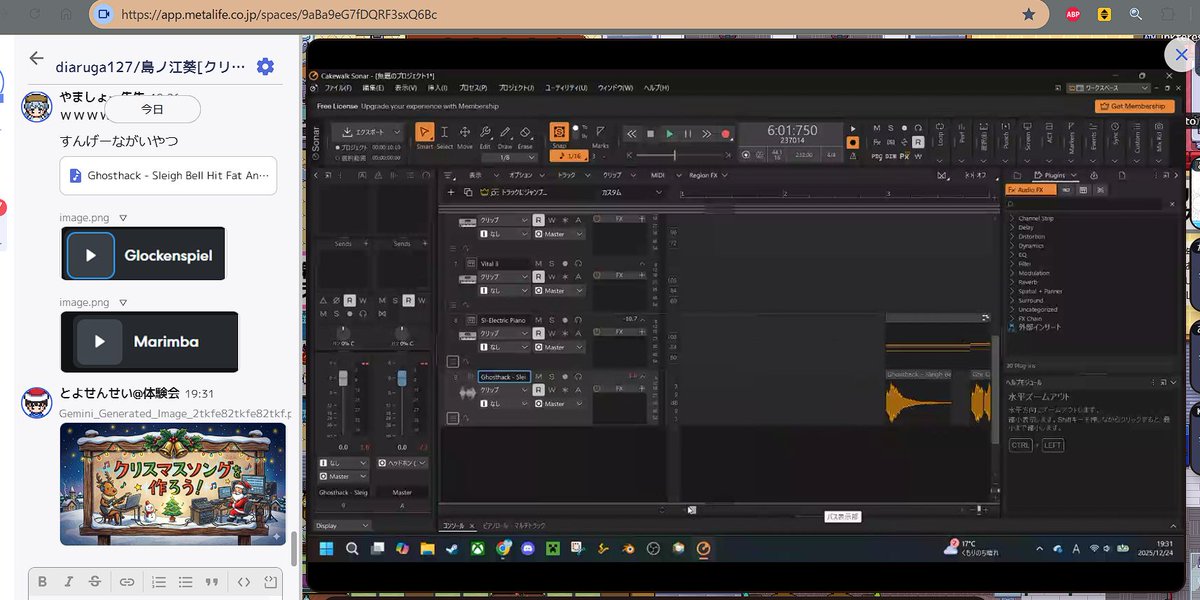The image size is (1200, 600).
Task: Start playback with green Play button
Action: click(x=669, y=134)
